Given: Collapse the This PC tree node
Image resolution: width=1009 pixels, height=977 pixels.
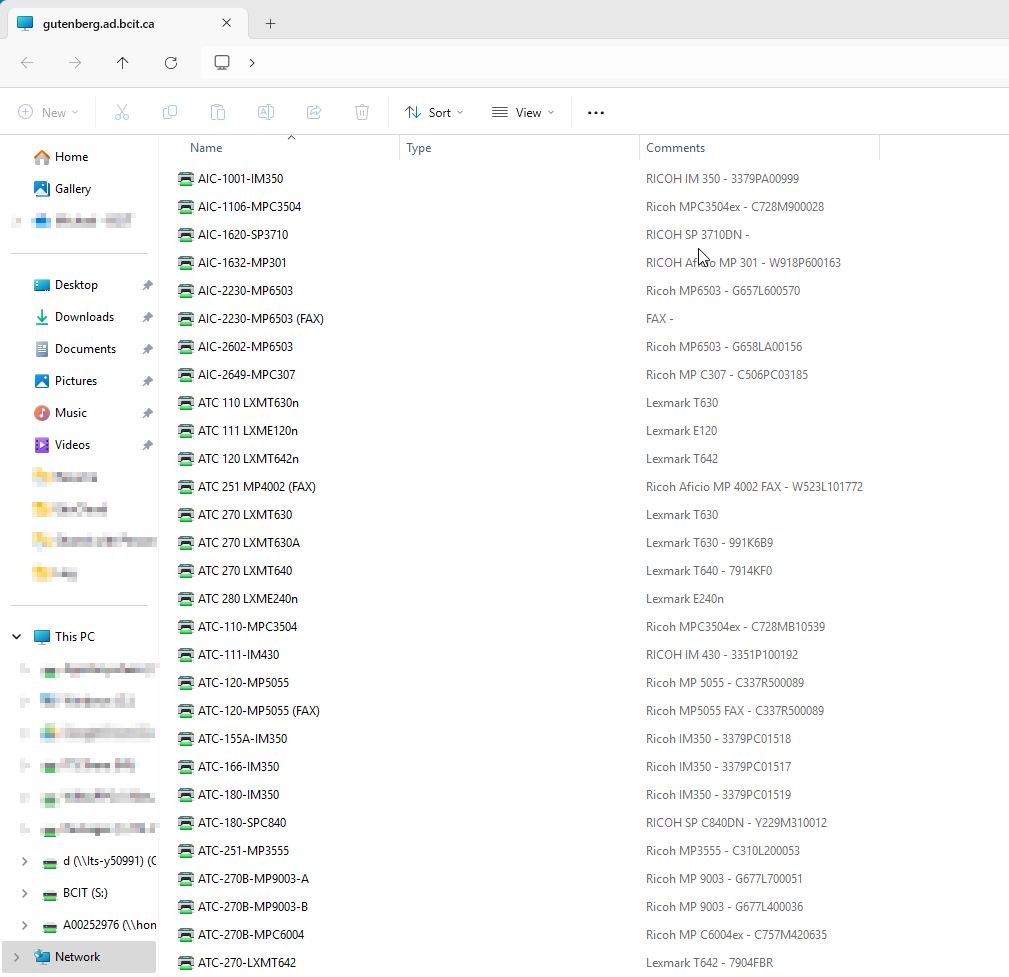Looking at the screenshot, I should 17,637.
